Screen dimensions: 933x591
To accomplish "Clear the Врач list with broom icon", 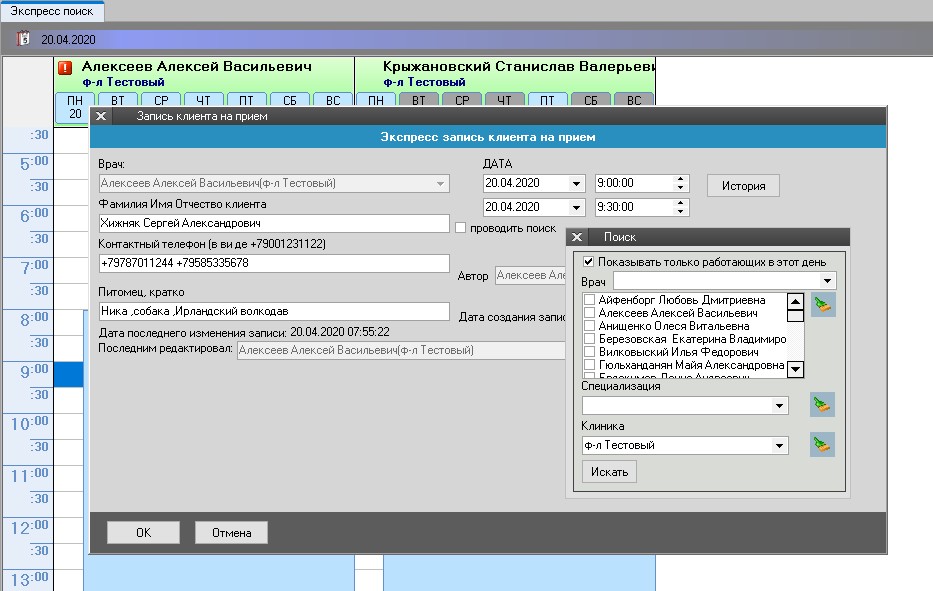I will (x=822, y=305).
